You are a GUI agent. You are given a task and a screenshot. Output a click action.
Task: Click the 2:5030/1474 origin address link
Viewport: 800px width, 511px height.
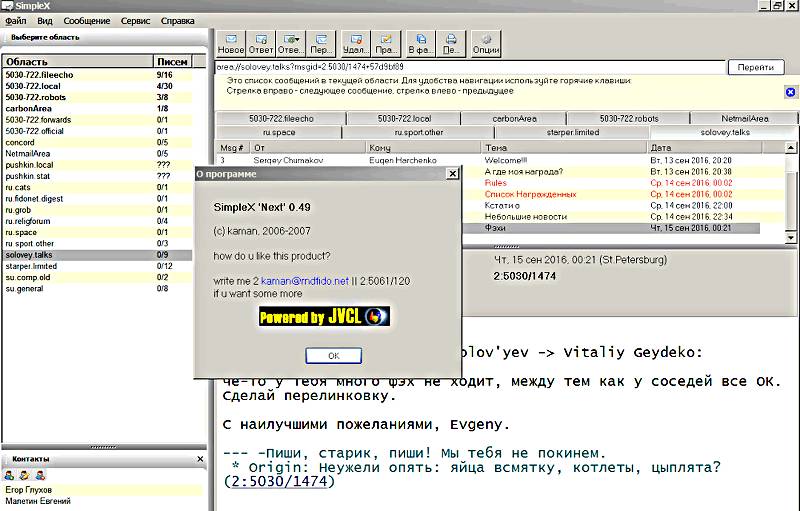pos(279,481)
